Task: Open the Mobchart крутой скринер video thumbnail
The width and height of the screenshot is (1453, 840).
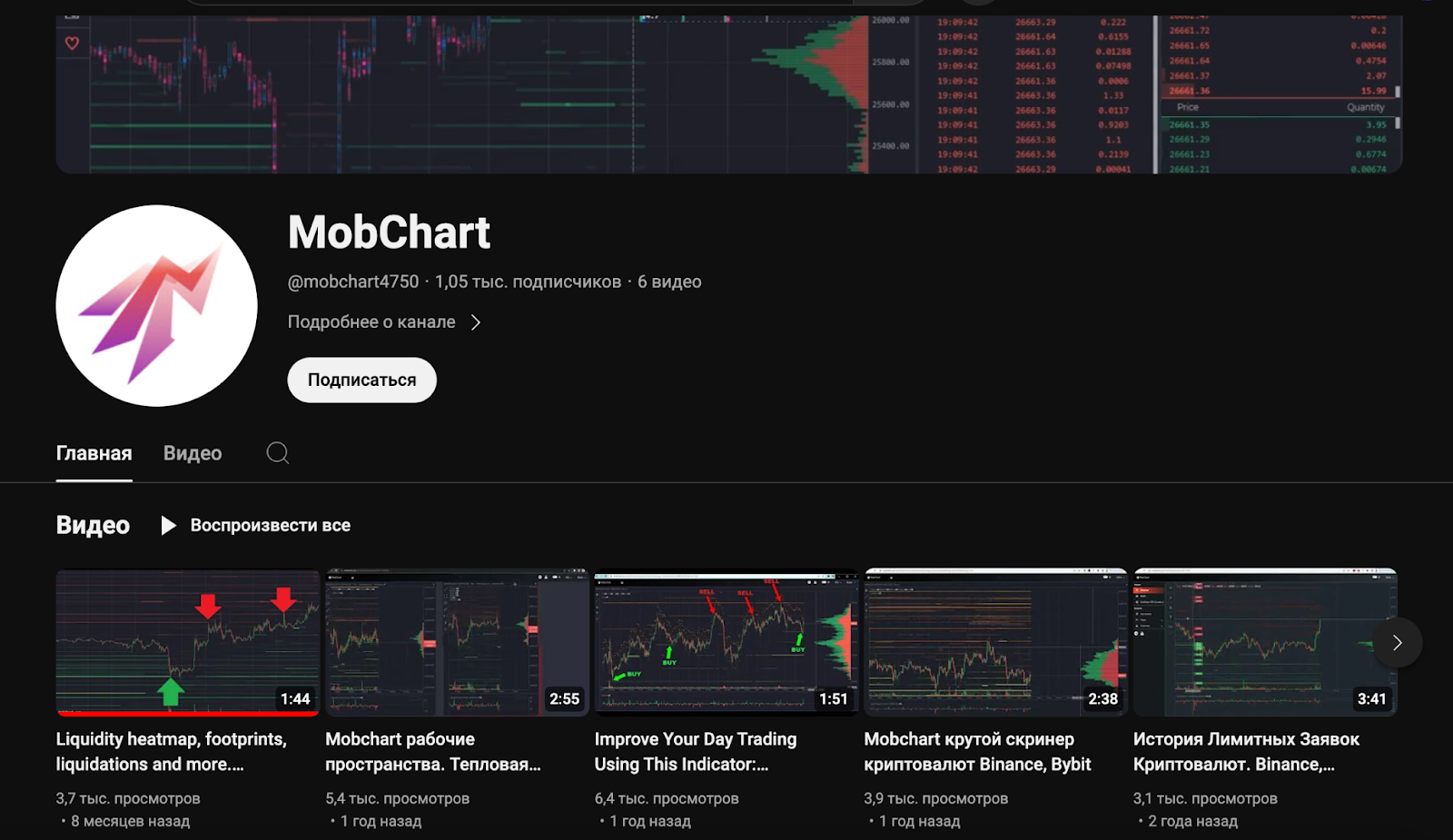Action: click(995, 642)
